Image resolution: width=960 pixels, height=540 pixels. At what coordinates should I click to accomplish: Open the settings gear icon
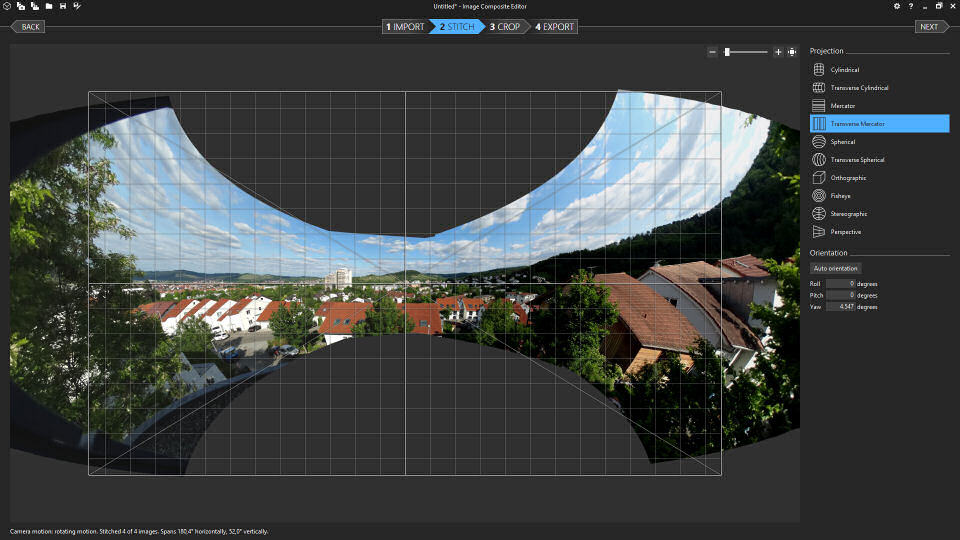[896, 6]
